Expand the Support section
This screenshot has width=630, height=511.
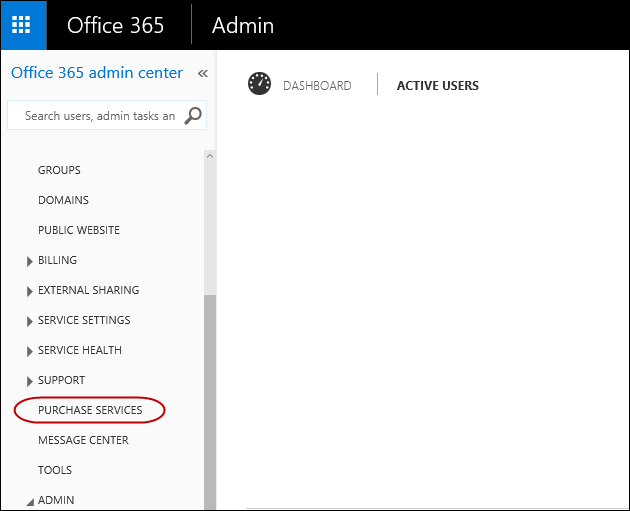30,381
